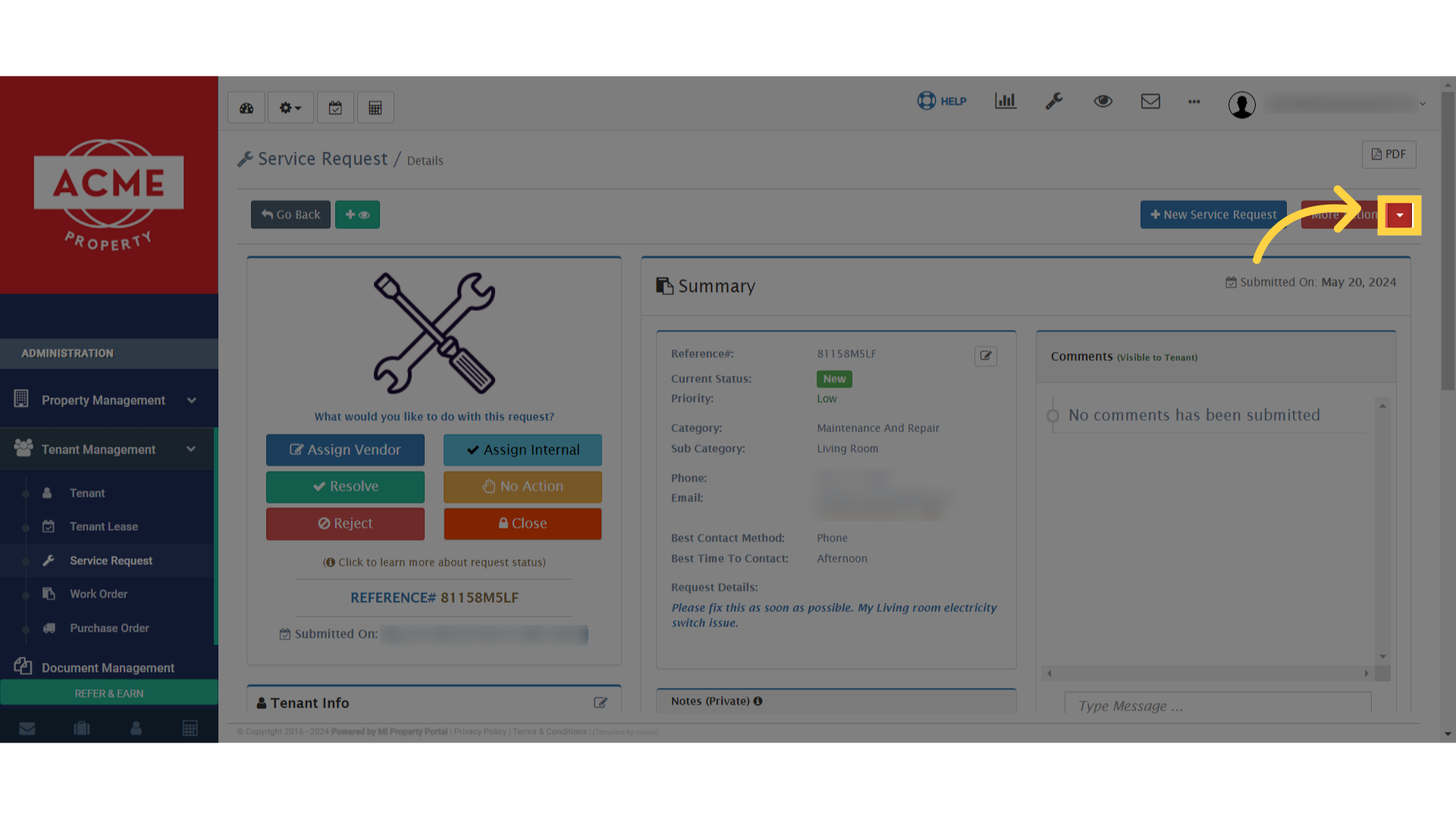The image size is (1456, 819).
Task: Reject the service request
Action: [x=345, y=524]
